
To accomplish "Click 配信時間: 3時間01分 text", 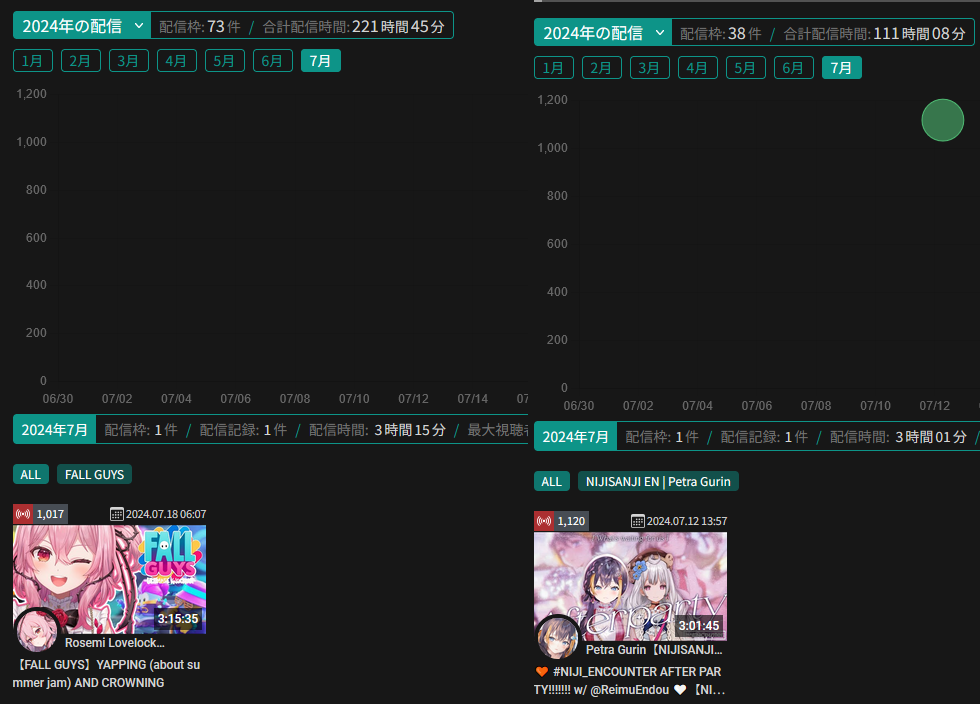I will pos(899,437).
